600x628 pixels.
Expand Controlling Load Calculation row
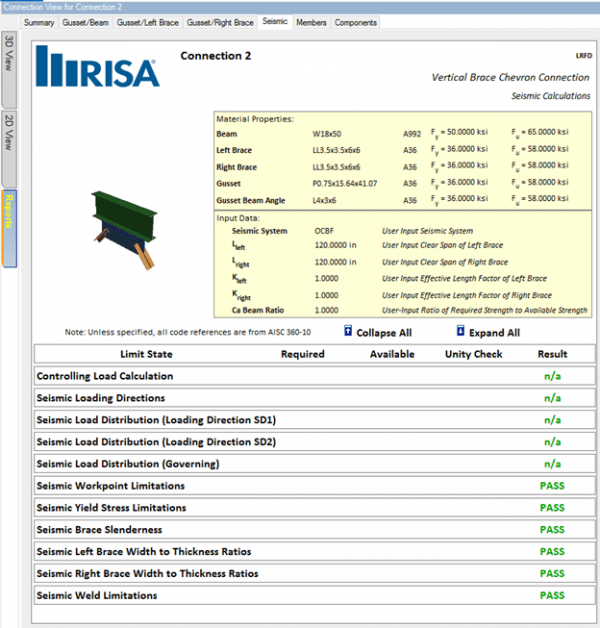coord(105,376)
